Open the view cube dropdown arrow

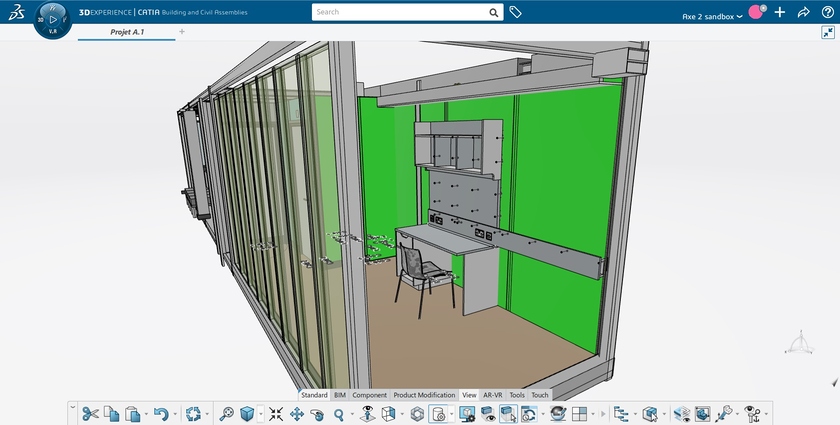pos(261,413)
